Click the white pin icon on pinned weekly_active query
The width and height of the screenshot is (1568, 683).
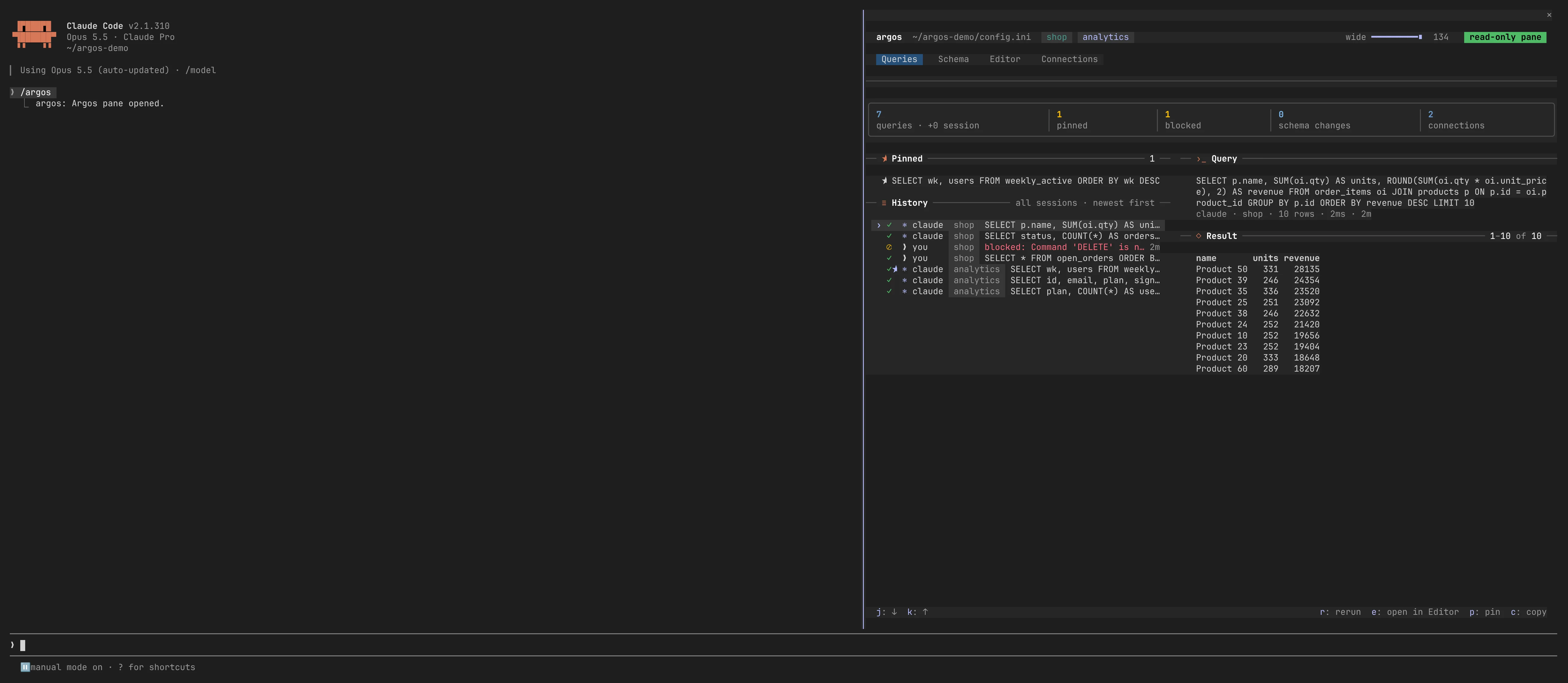click(884, 181)
